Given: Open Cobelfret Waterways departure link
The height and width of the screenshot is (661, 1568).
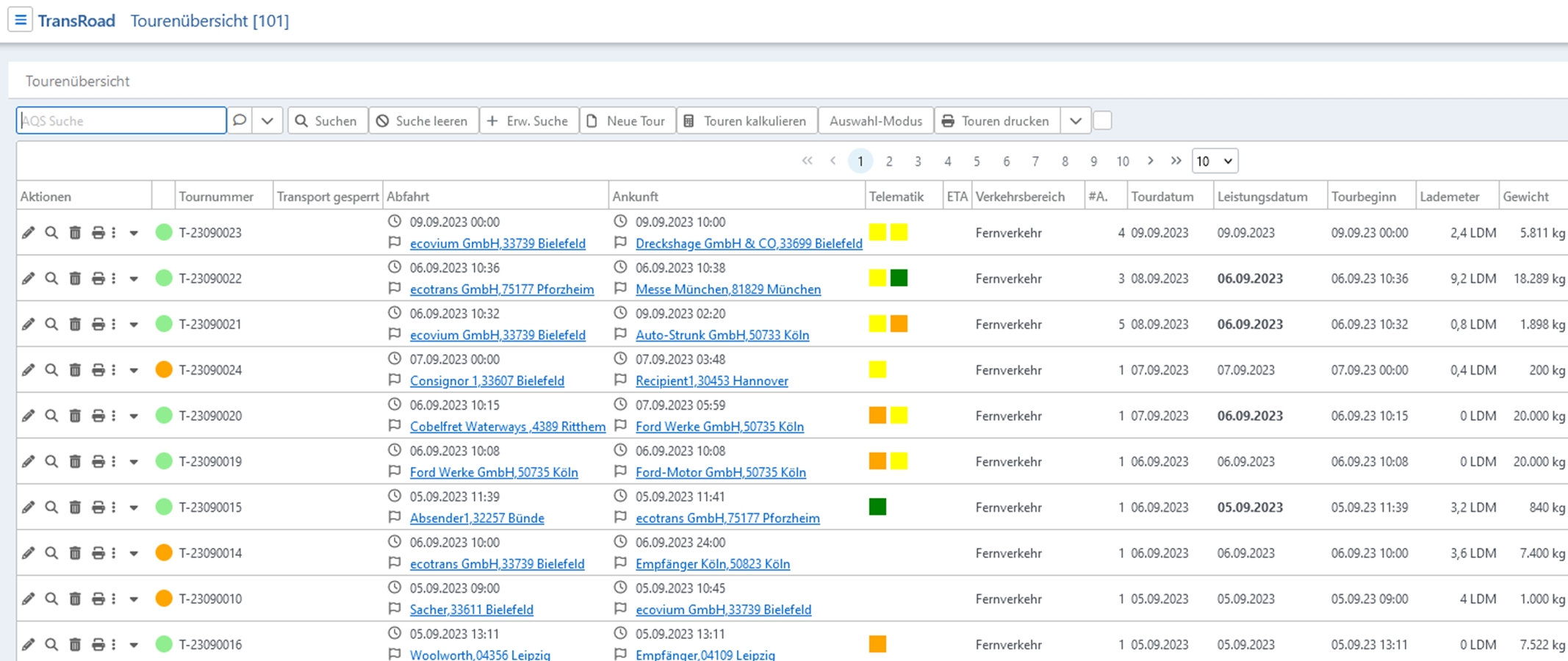Looking at the screenshot, I should pos(508,426).
